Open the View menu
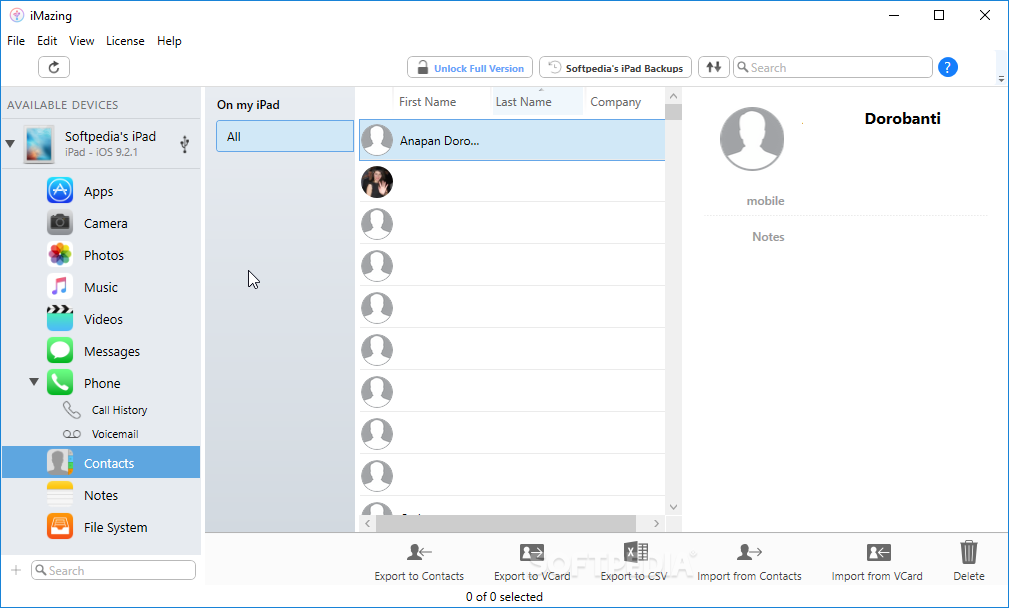Image resolution: width=1009 pixels, height=608 pixels. coord(82,41)
